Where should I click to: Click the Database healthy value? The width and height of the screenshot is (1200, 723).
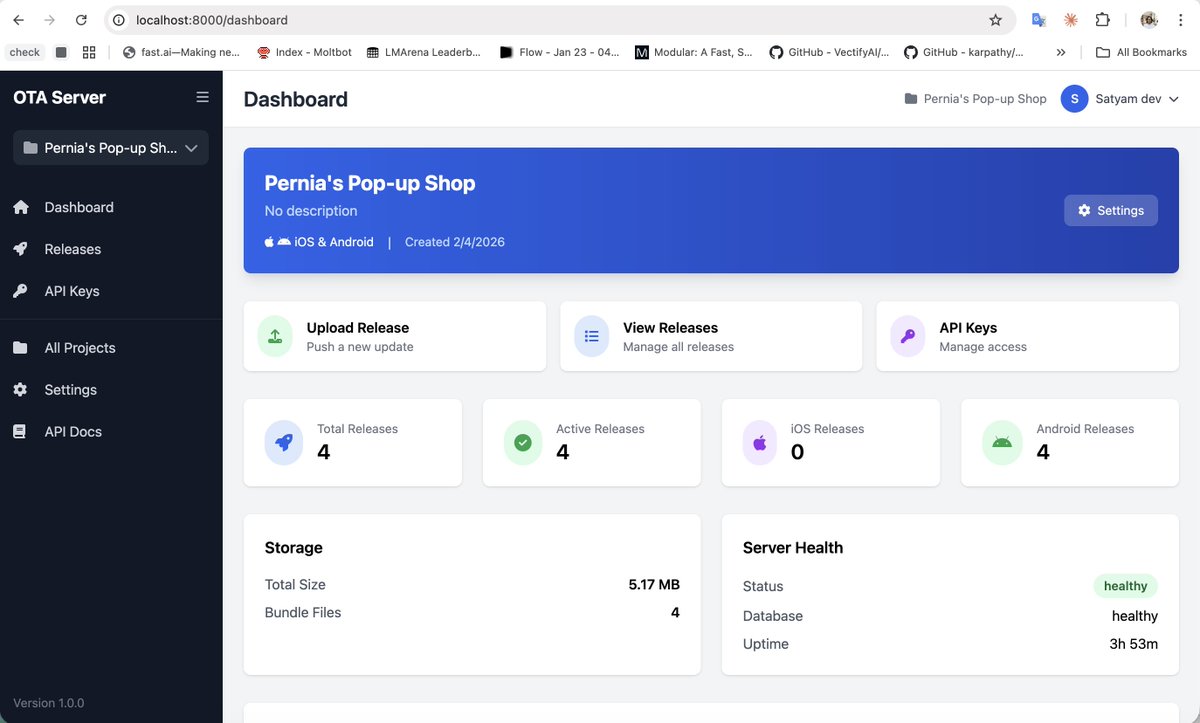[1135, 616]
